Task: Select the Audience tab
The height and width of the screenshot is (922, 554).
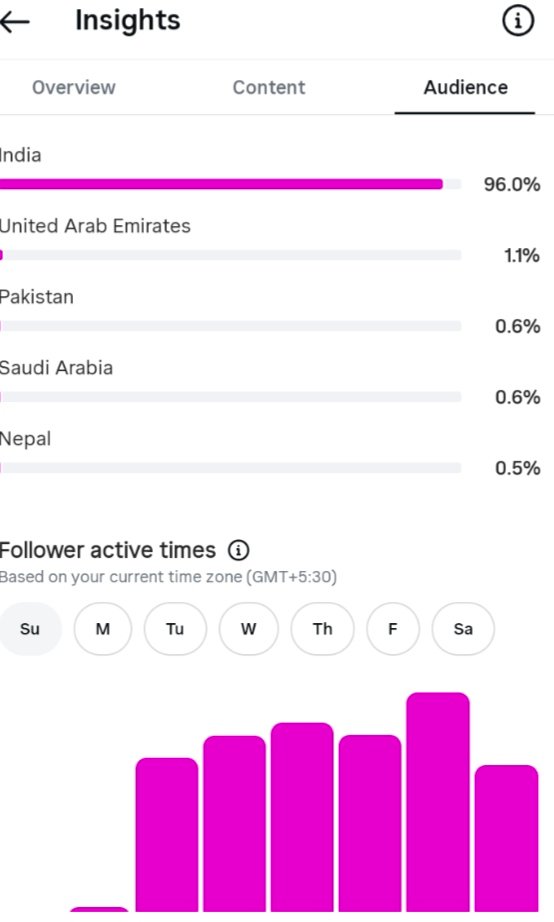Action: point(465,87)
